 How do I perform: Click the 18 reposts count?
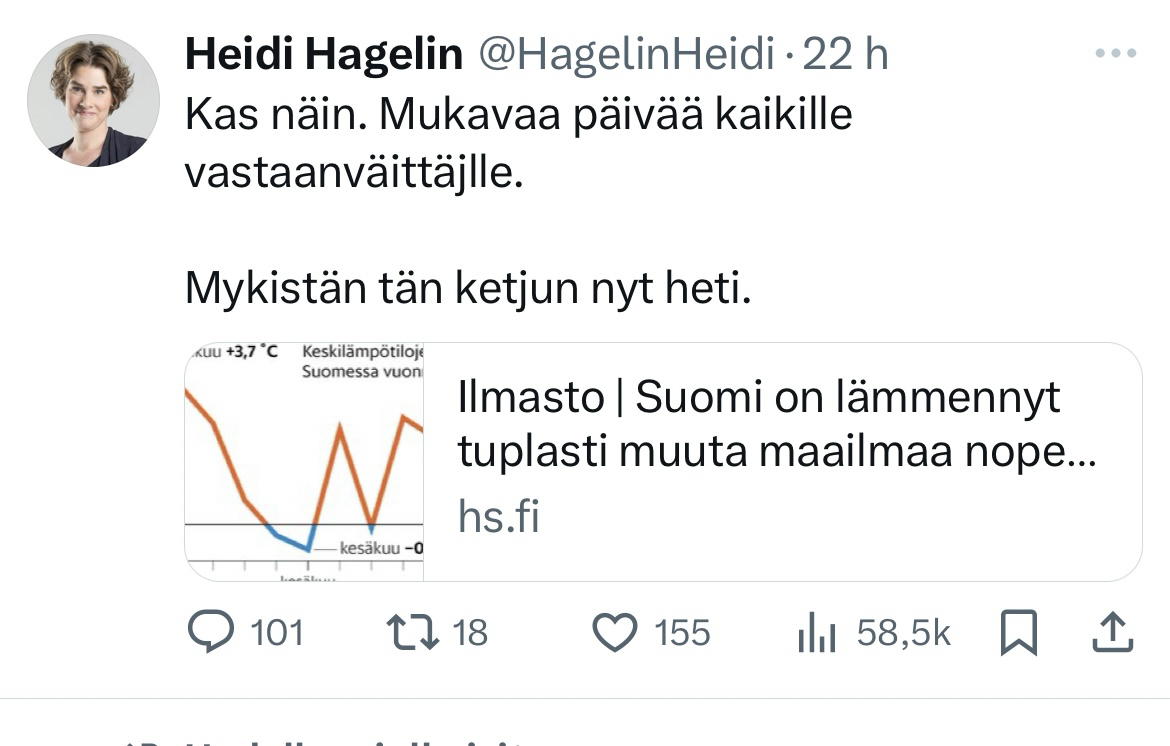pos(470,633)
